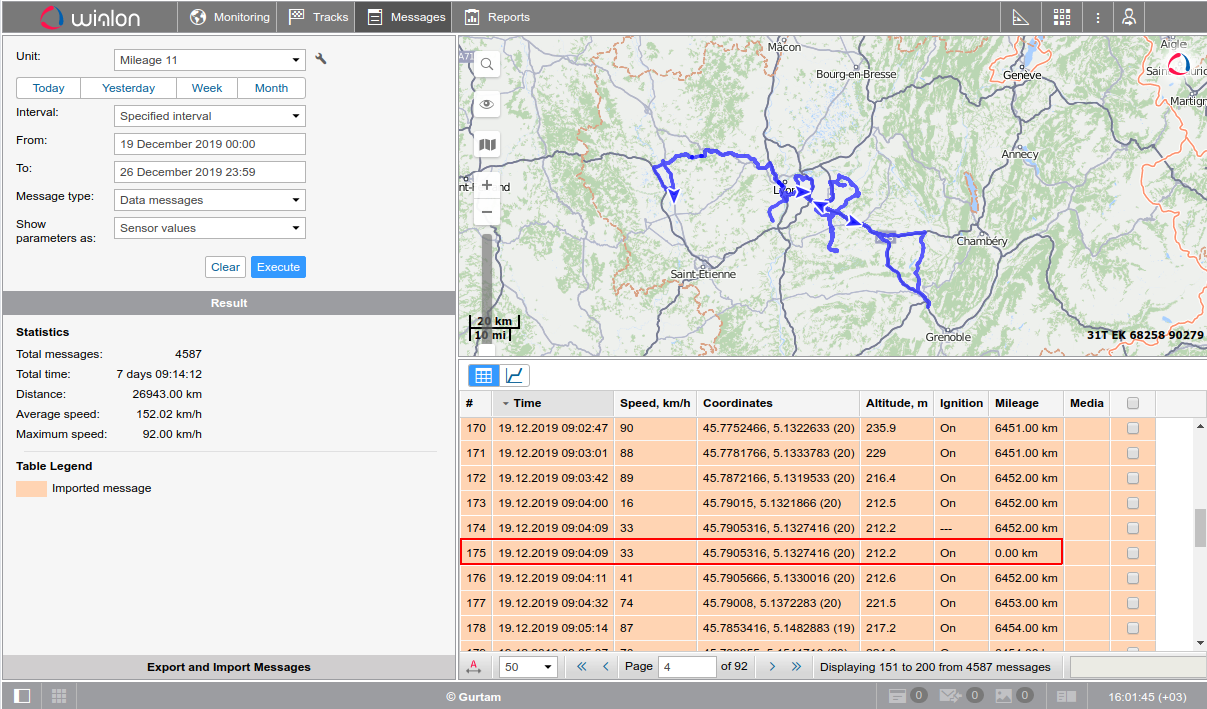
Task: Click the wrench icon for unit properties
Action: [321, 60]
